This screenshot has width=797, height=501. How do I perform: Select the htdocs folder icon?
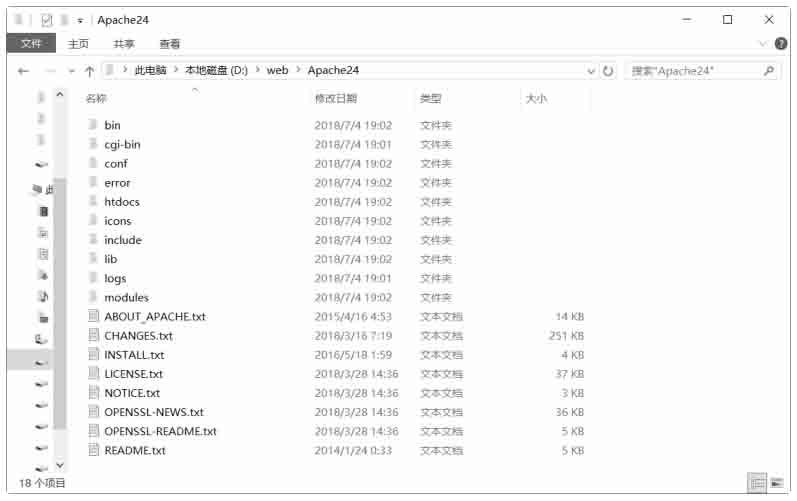point(93,201)
